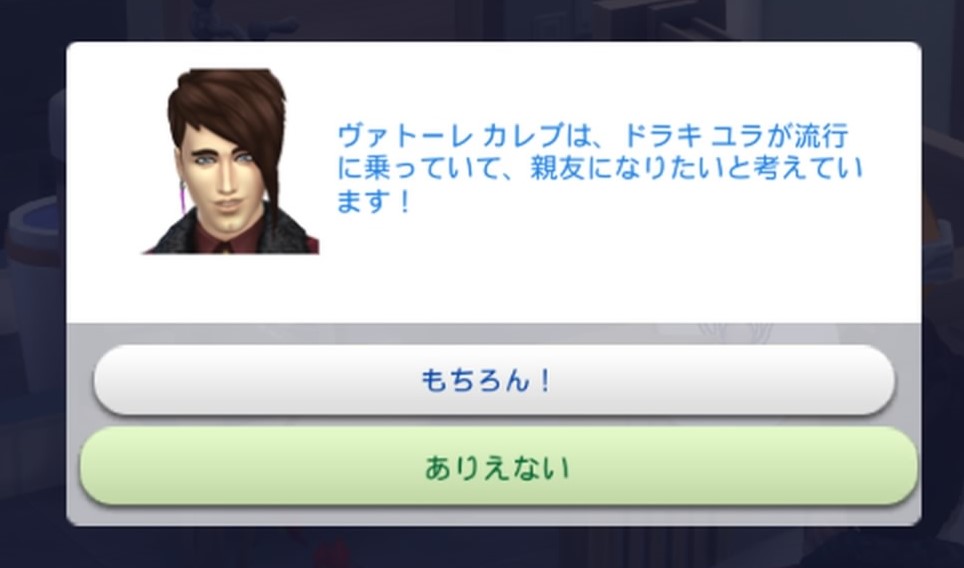The width and height of the screenshot is (964, 568).
Task: Click the blue dialog message text
Action: tap(599, 168)
